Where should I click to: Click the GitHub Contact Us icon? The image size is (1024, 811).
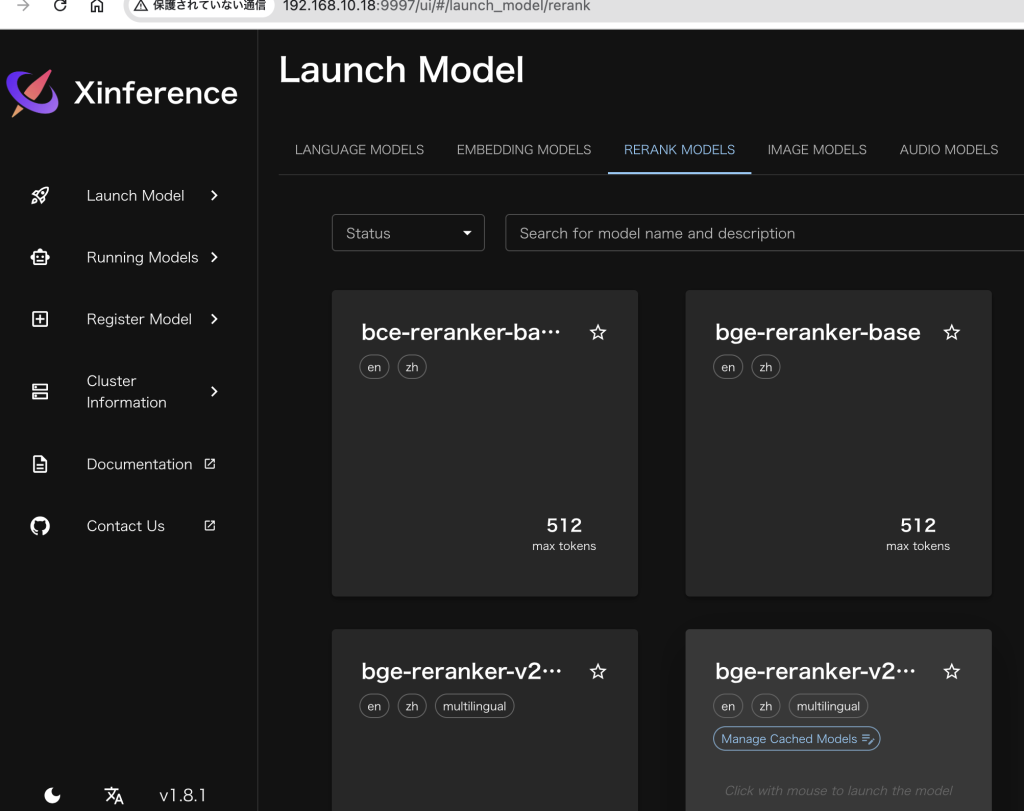point(40,526)
